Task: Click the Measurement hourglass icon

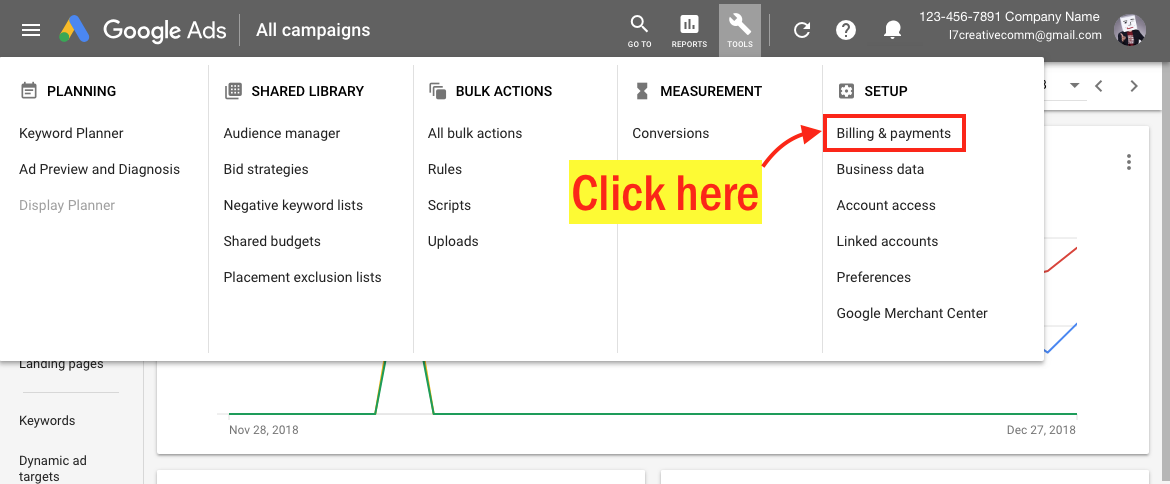Action: tap(642, 91)
